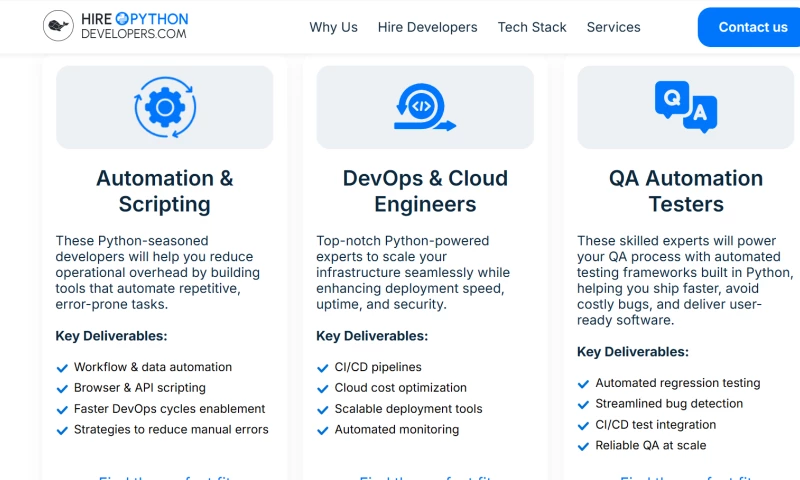
Task: Click checkmark beside Strategies to reduce manual errors
Action: [x=62, y=431]
